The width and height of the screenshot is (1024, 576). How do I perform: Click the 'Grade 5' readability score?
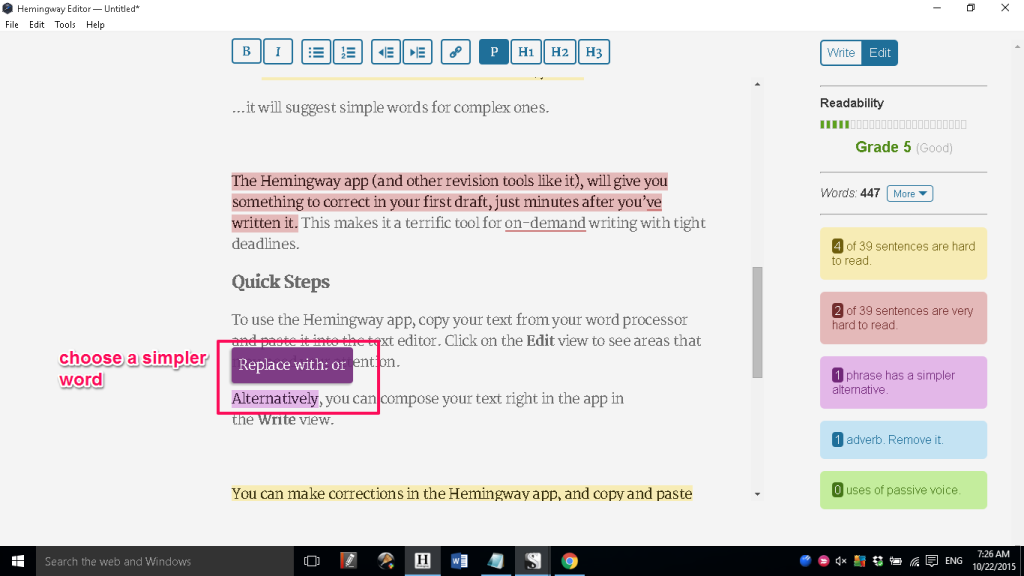tap(883, 147)
